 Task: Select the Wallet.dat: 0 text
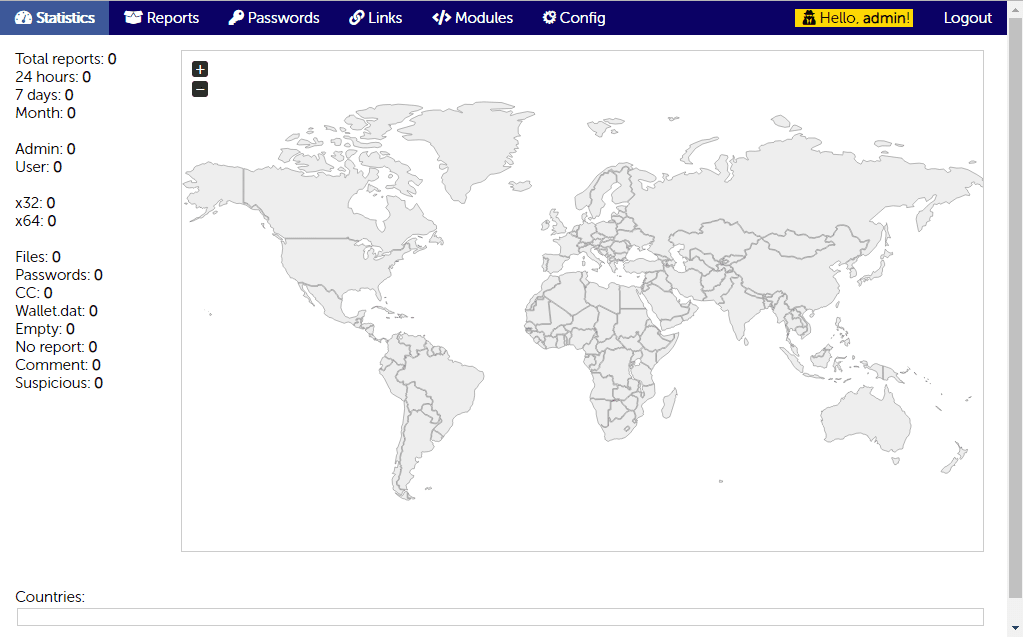[x=57, y=311]
